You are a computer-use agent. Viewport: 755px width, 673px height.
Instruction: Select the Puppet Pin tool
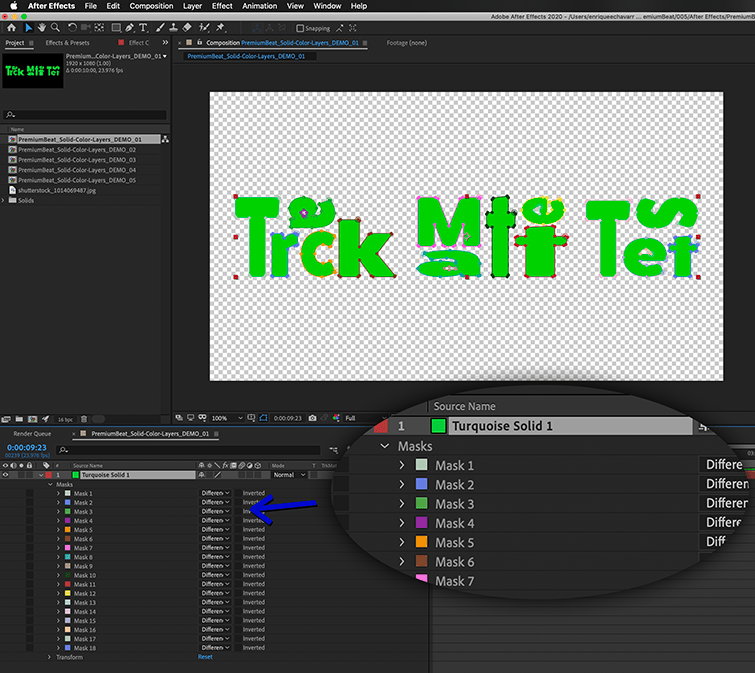(221, 28)
